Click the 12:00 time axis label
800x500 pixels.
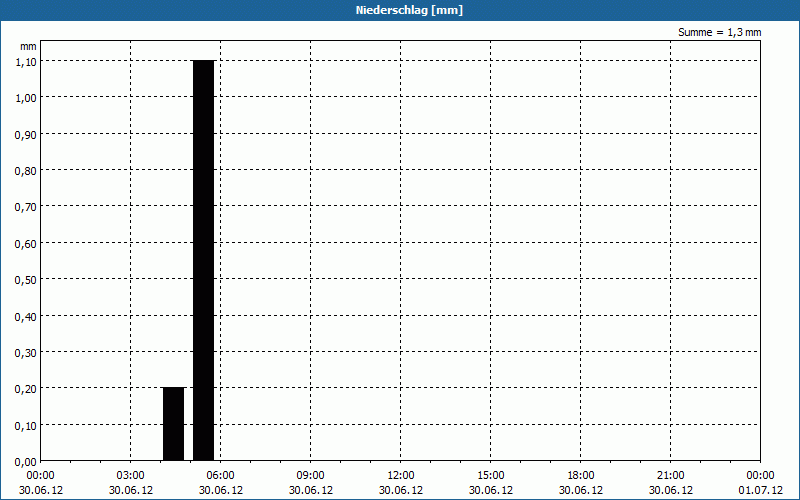pos(401,476)
